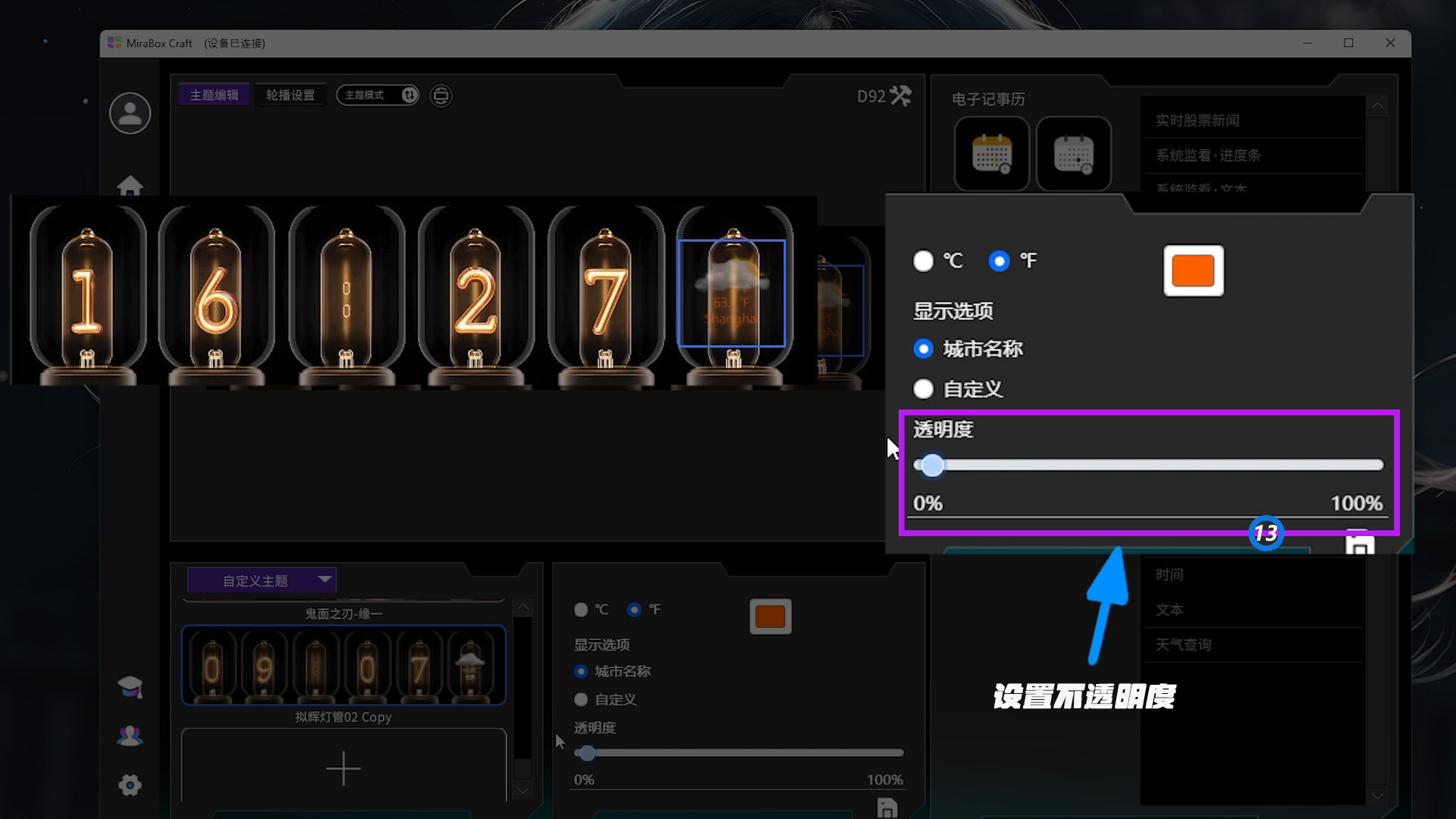The height and width of the screenshot is (819, 1456).
Task: Choose ℃ in the small bottom settings panel
Action: tap(581, 610)
